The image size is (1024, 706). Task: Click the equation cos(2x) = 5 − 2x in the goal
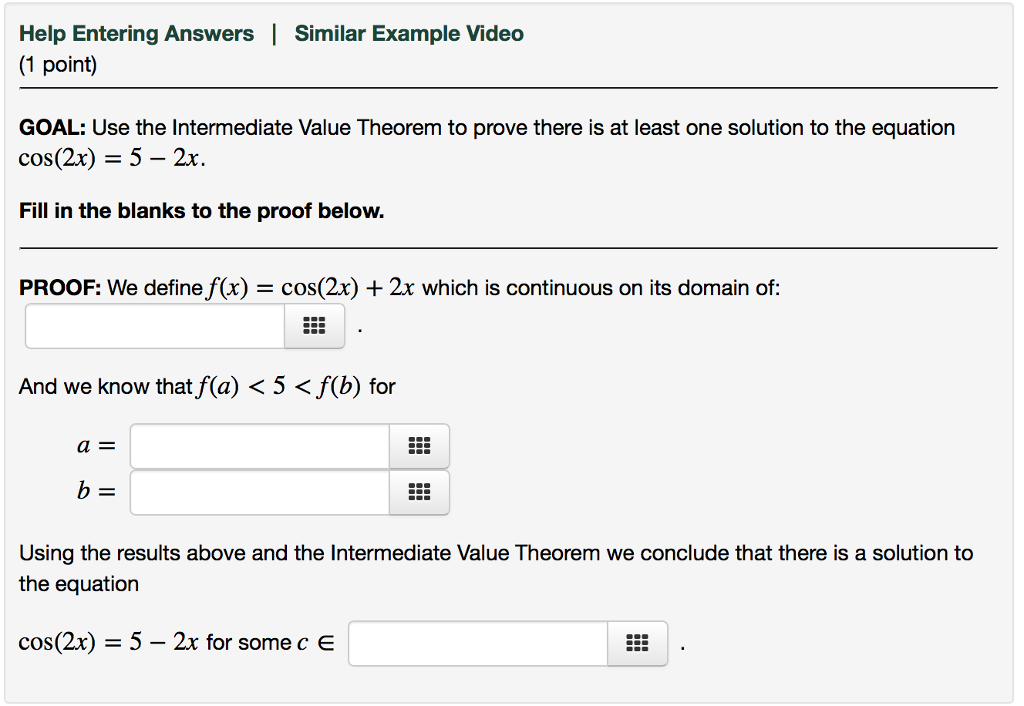(x=112, y=158)
